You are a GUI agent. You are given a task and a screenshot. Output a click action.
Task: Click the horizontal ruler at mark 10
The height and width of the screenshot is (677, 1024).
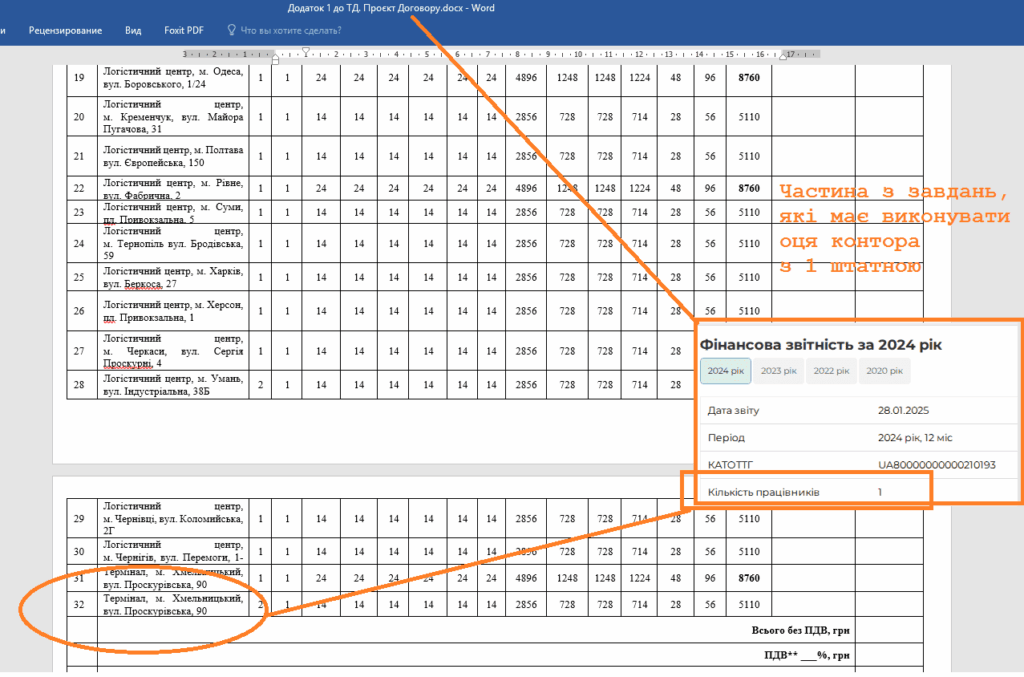click(x=577, y=54)
